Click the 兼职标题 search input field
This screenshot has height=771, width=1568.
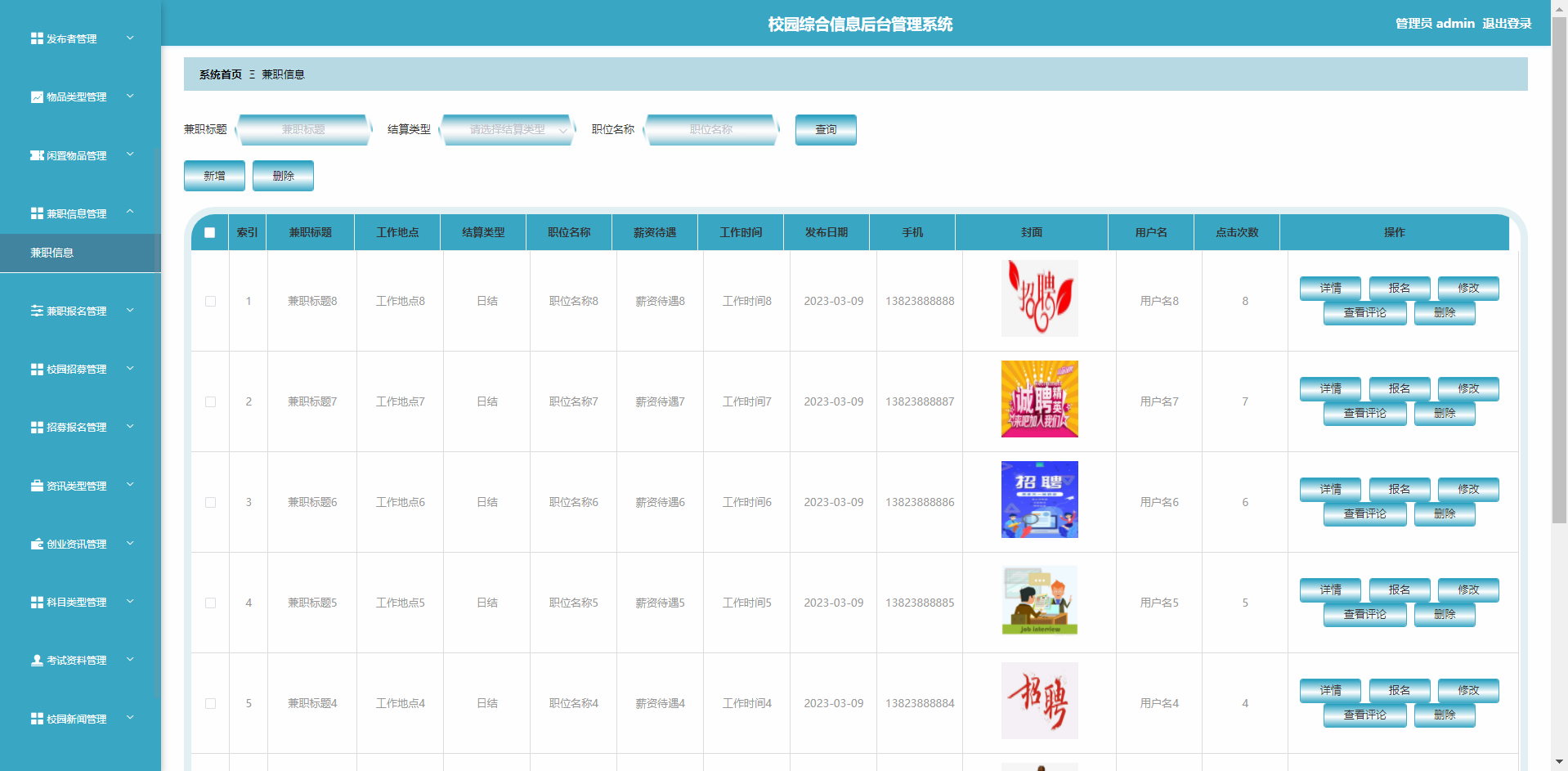tap(303, 130)
